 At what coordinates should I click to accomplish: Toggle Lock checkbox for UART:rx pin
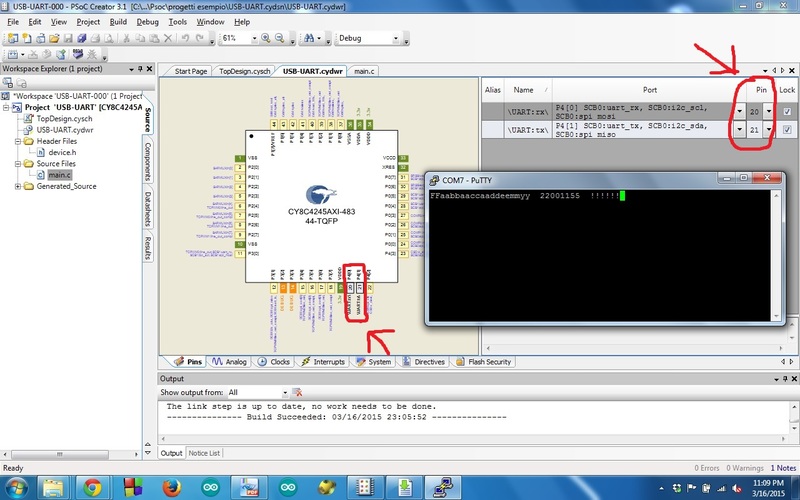tap(787, 111)
